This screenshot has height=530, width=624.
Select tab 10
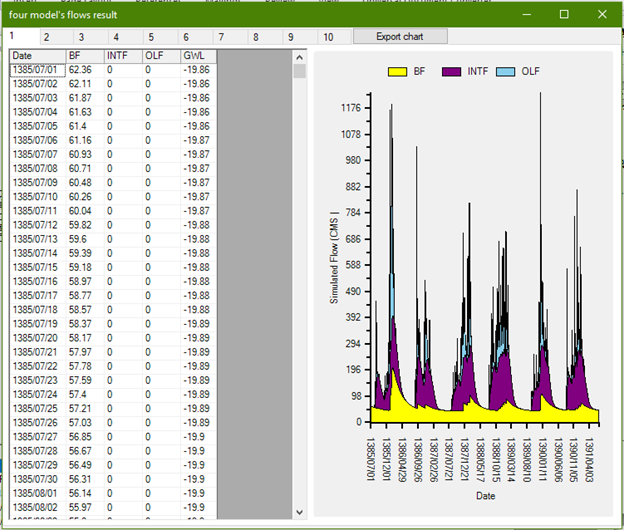click(x=327, y=36)
